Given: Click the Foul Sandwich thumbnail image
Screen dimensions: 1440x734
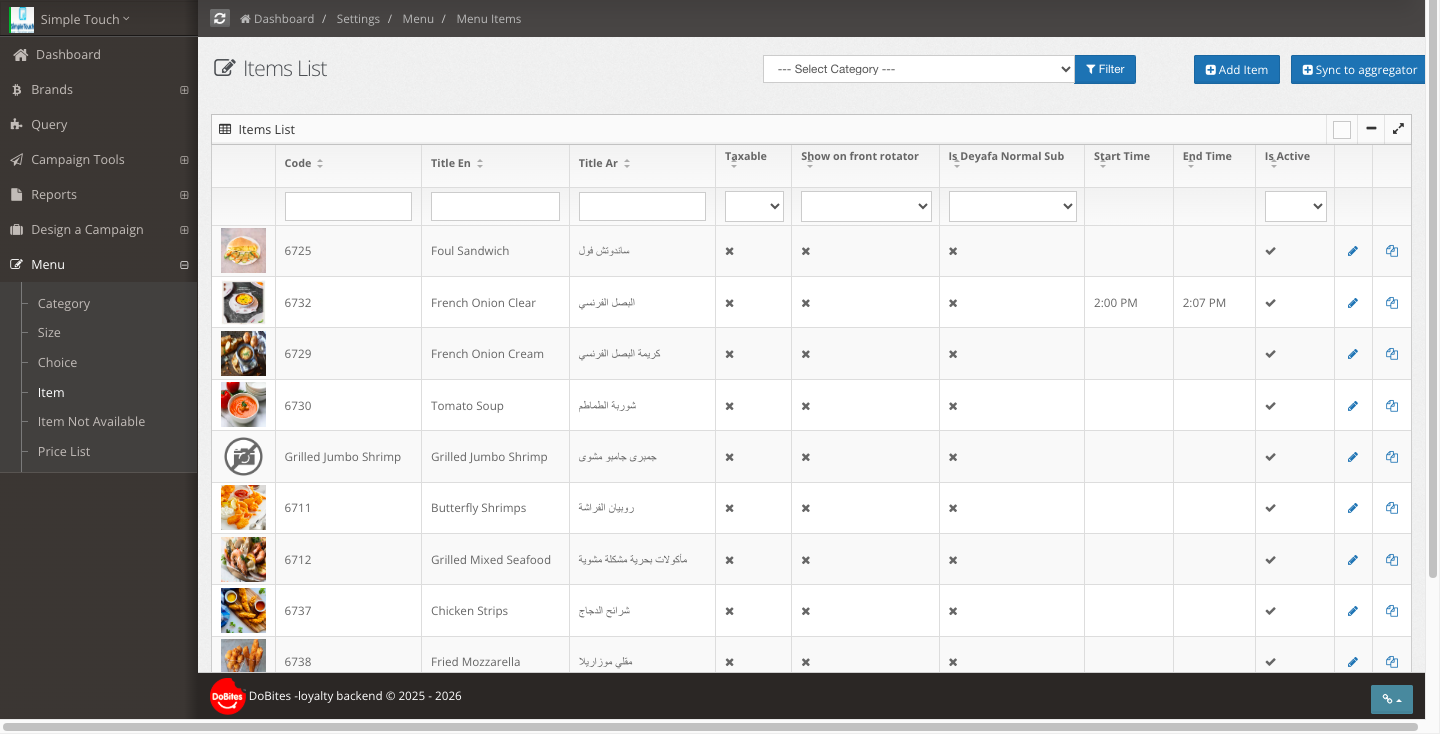Looking at the screenshot, I should point(243,251).
